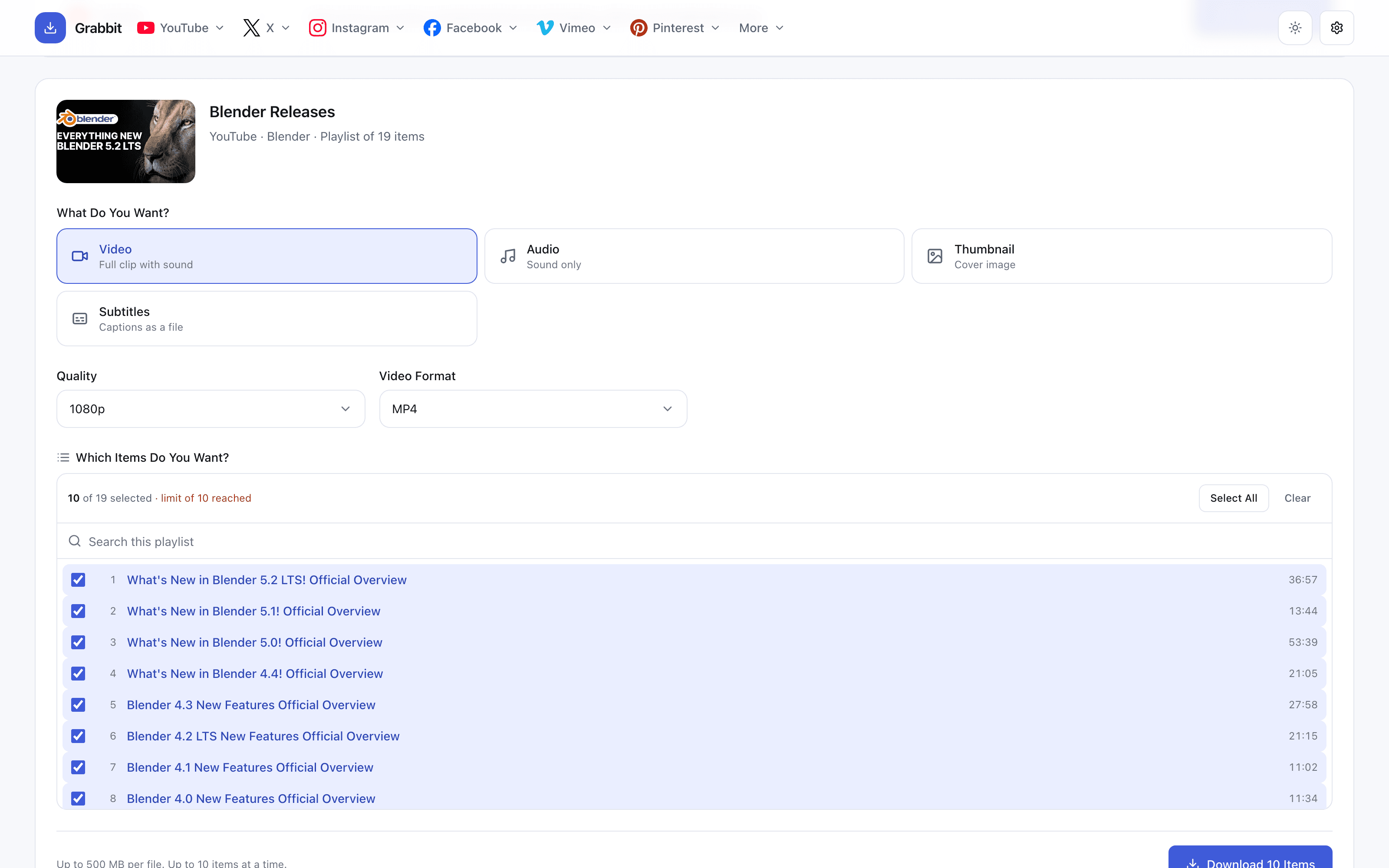Click the Pinterest logo icon
Viewport: 1389px width, 868px height.
638,27
